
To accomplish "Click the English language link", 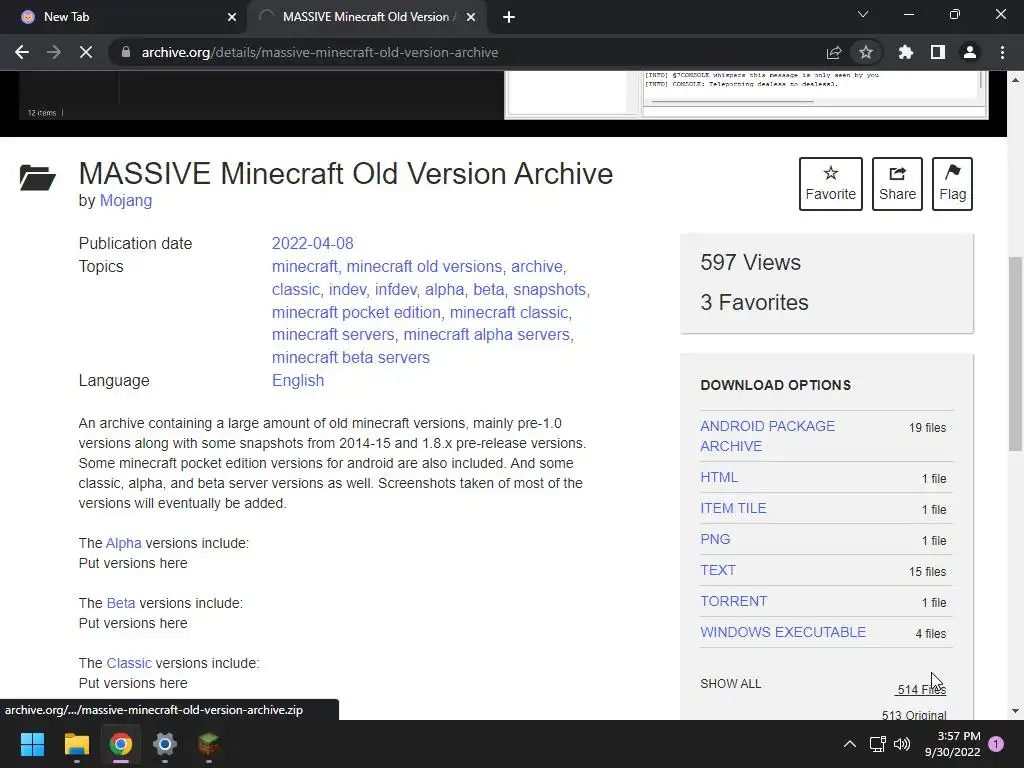I will pos(298,380).
